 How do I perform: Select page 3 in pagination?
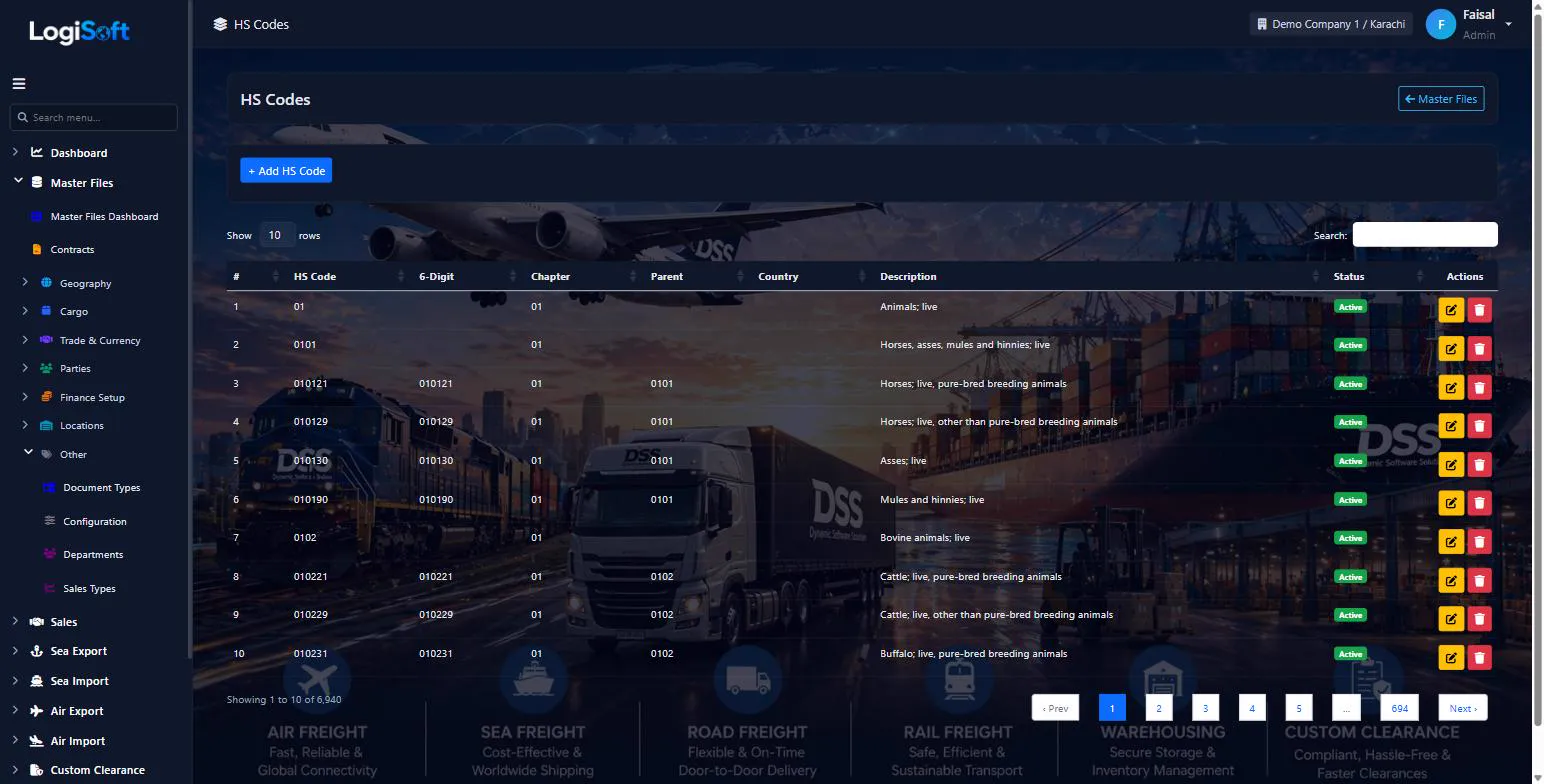tap(1205, 708)
